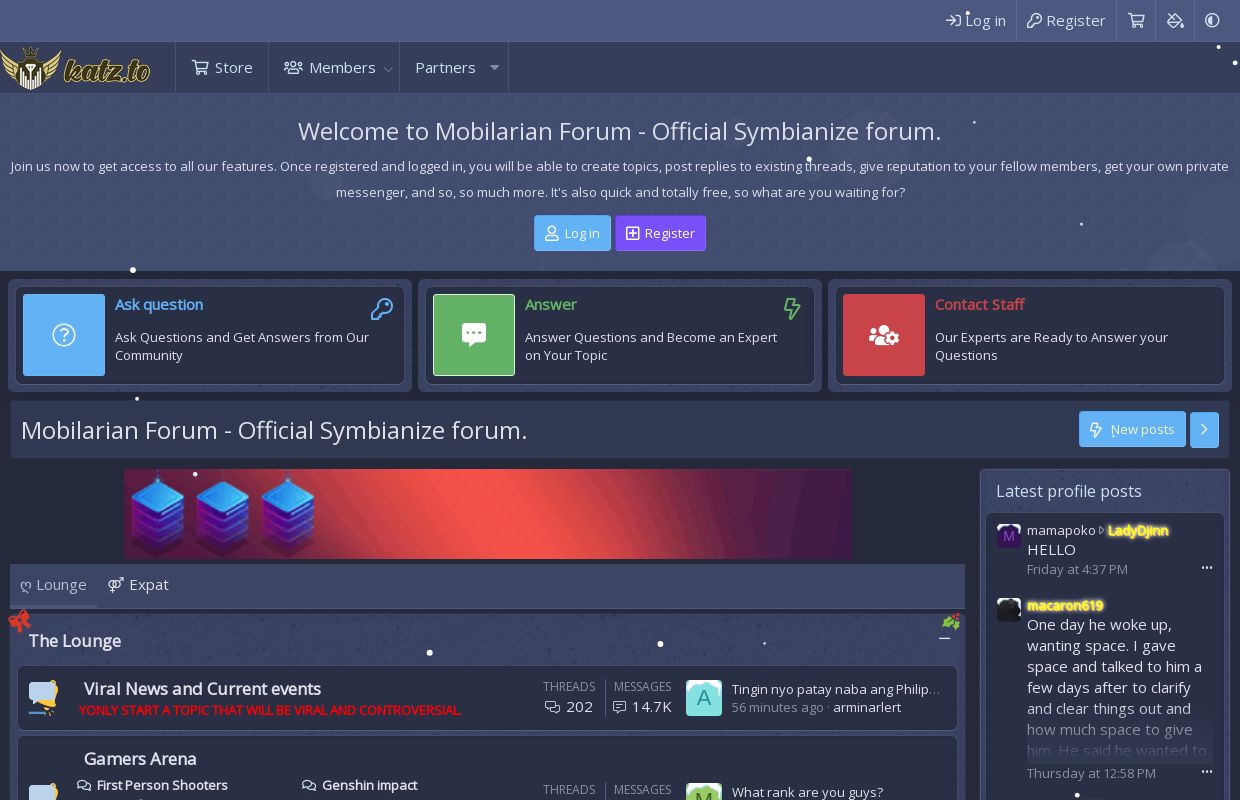Open the options menu on mamapoko's profile post
1240x800 pixels.
coord(1206,567)
